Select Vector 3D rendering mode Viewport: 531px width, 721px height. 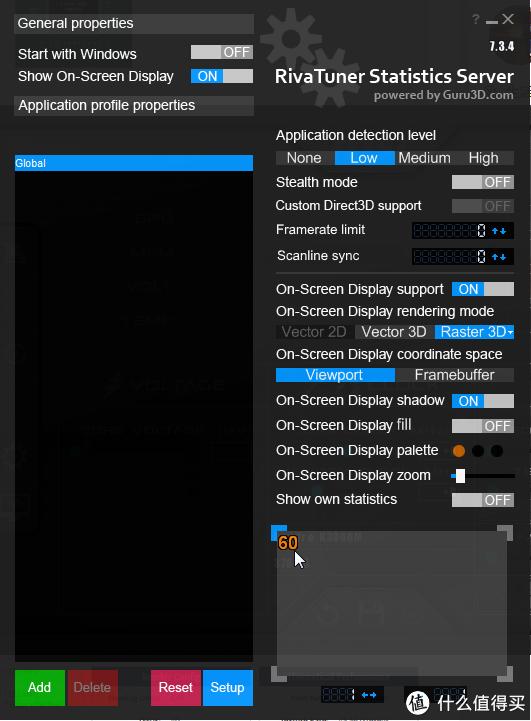pyautogui.click(x=394, y=332)
